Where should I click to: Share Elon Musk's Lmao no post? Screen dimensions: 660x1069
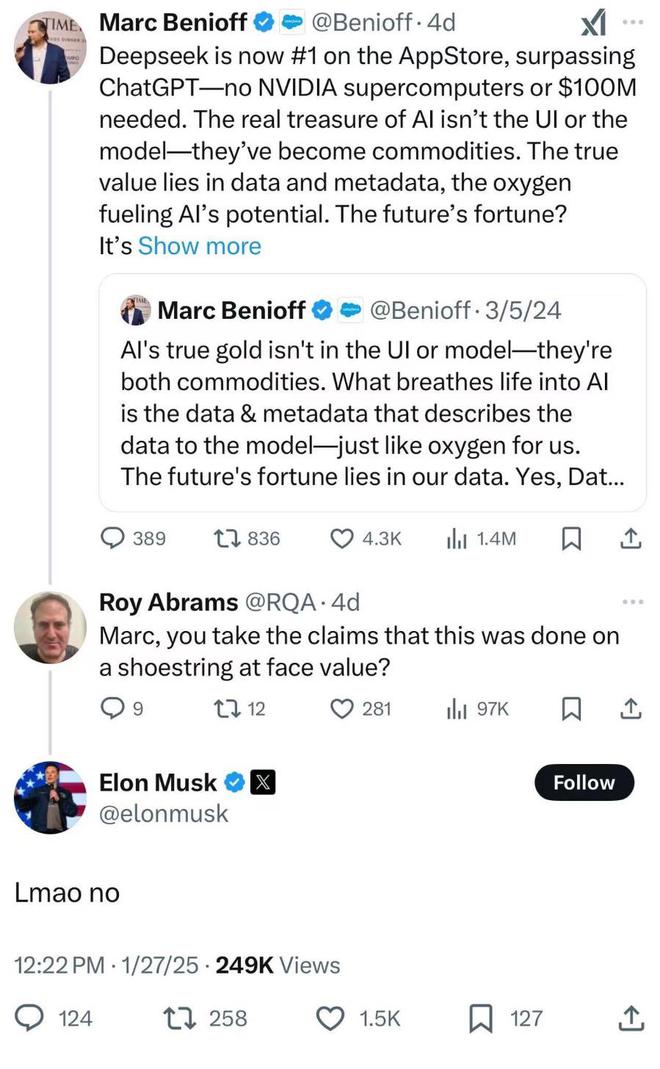pyautogui.click(x=631, y=1018)
